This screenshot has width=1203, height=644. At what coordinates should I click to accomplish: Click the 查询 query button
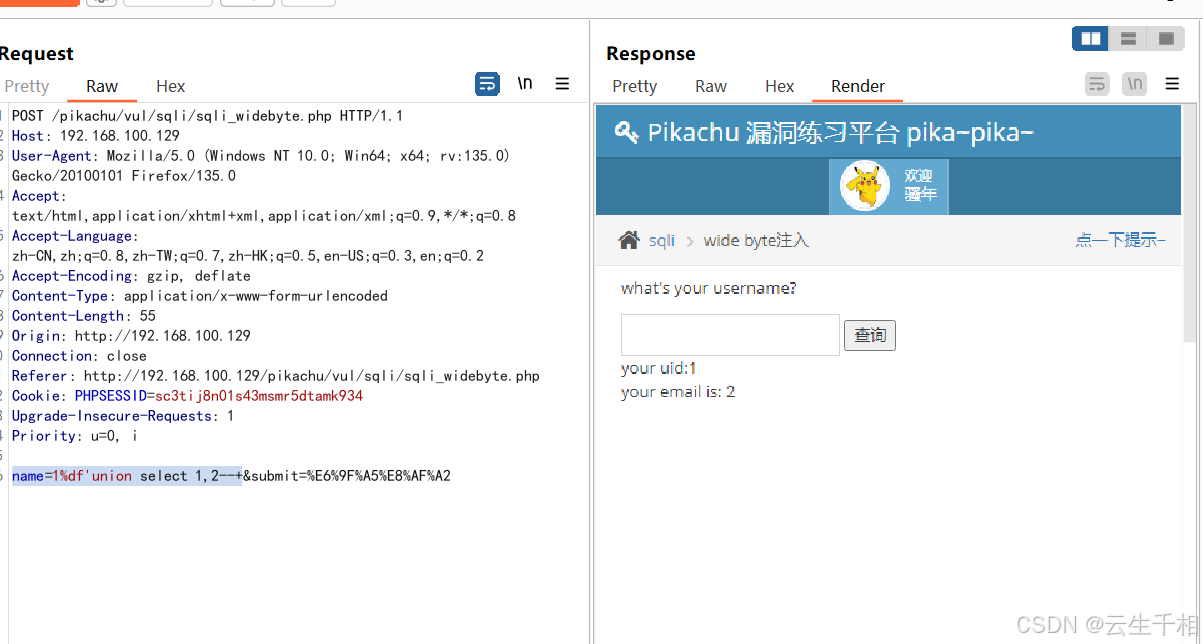[x=870, y=335]
